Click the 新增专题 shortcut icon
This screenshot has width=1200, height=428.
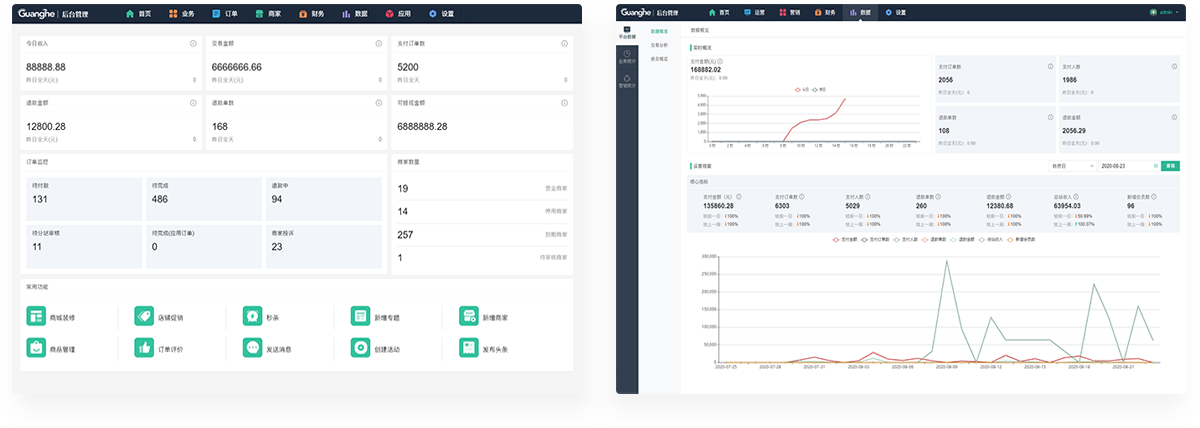(x=360, y=317)
